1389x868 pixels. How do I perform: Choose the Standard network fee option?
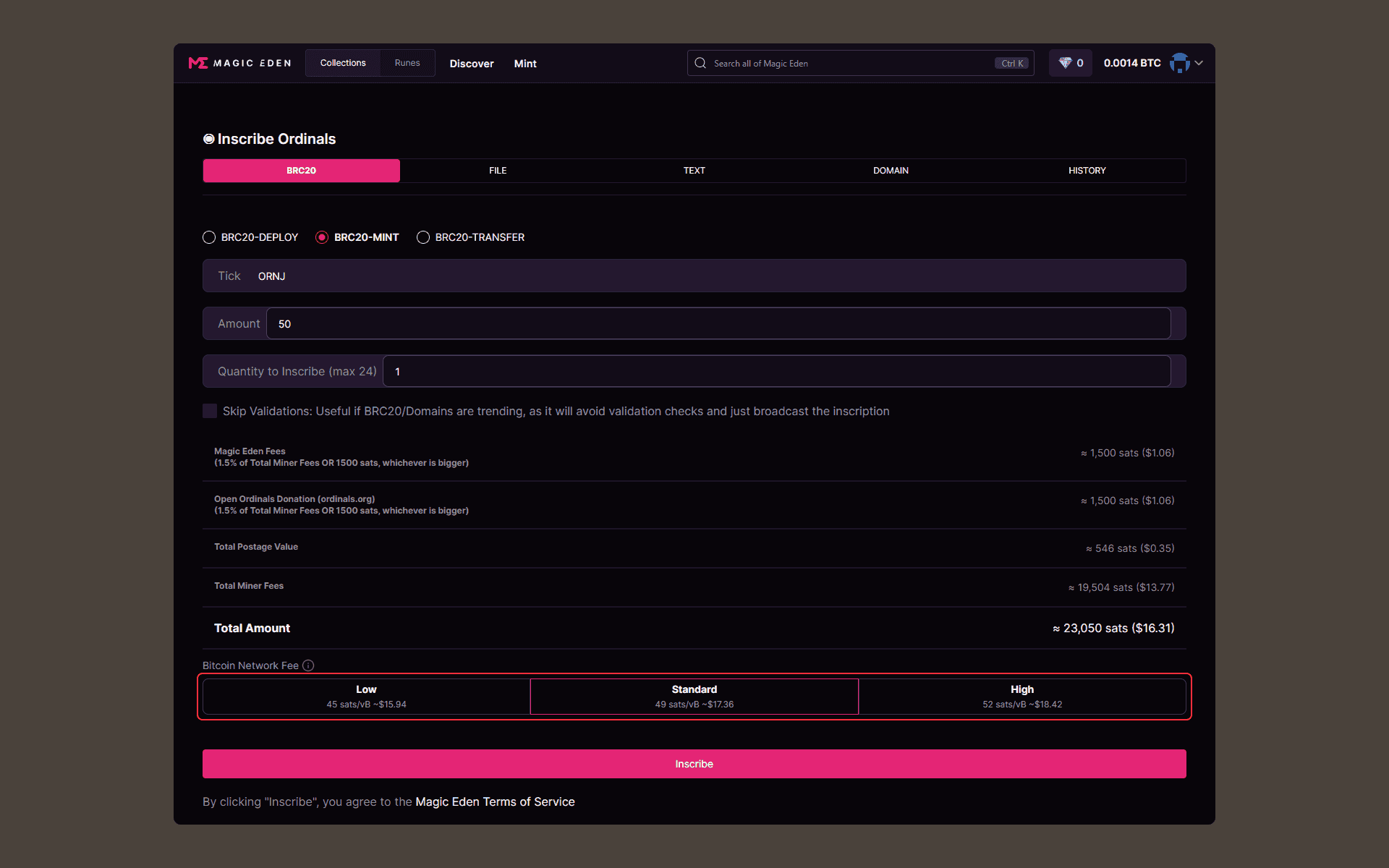(694, 697)
